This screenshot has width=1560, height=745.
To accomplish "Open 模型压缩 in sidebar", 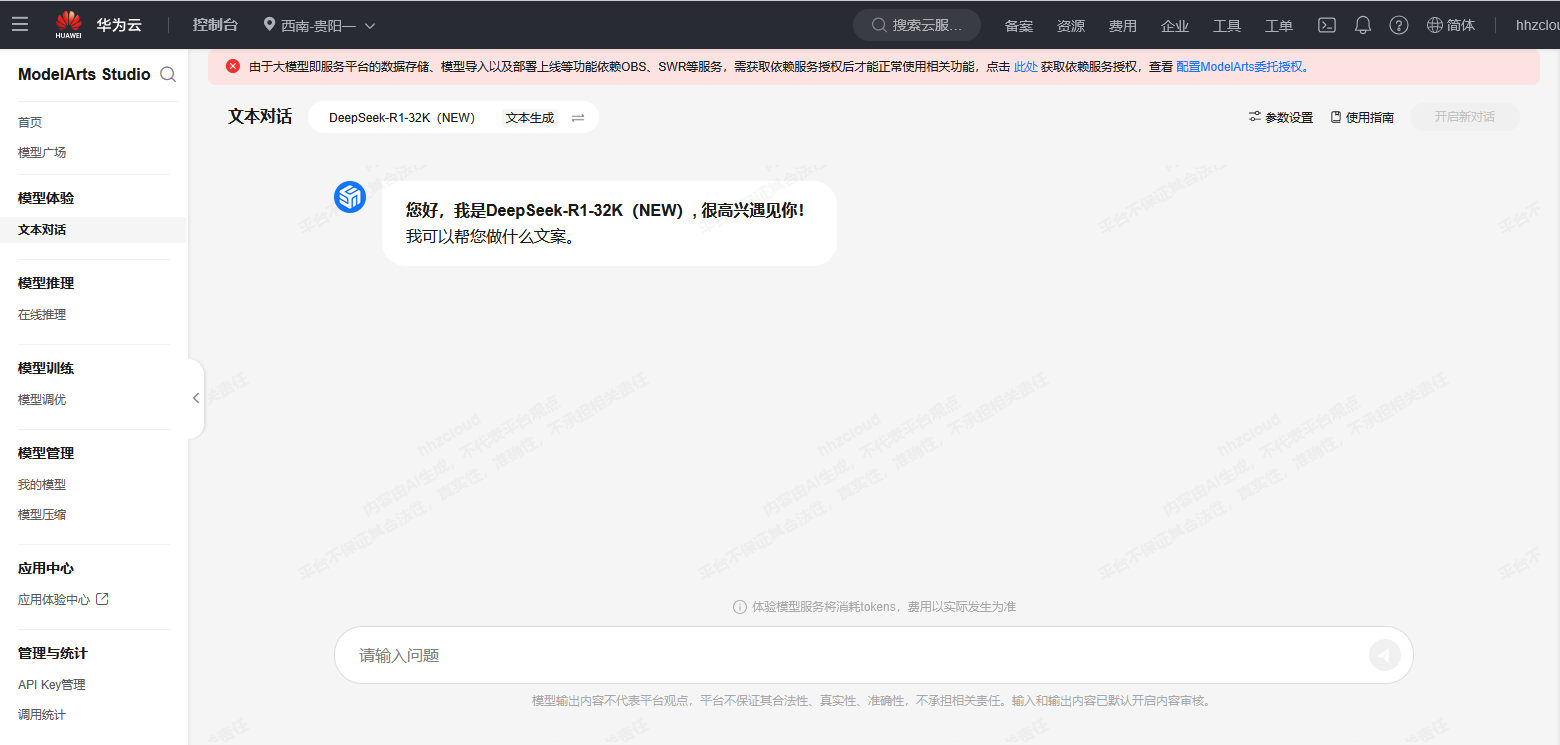I will click(42, 514).
